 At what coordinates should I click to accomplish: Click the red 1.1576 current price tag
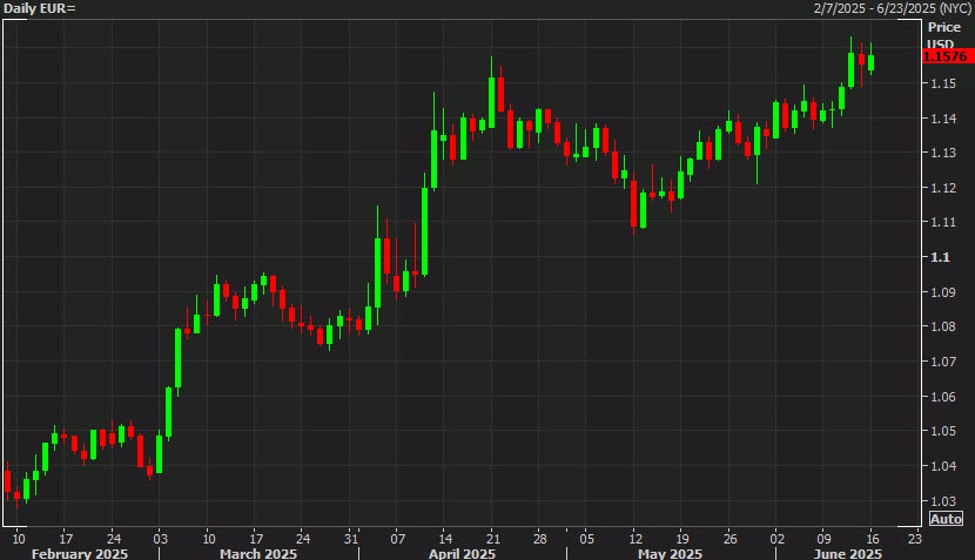[948, 57]
